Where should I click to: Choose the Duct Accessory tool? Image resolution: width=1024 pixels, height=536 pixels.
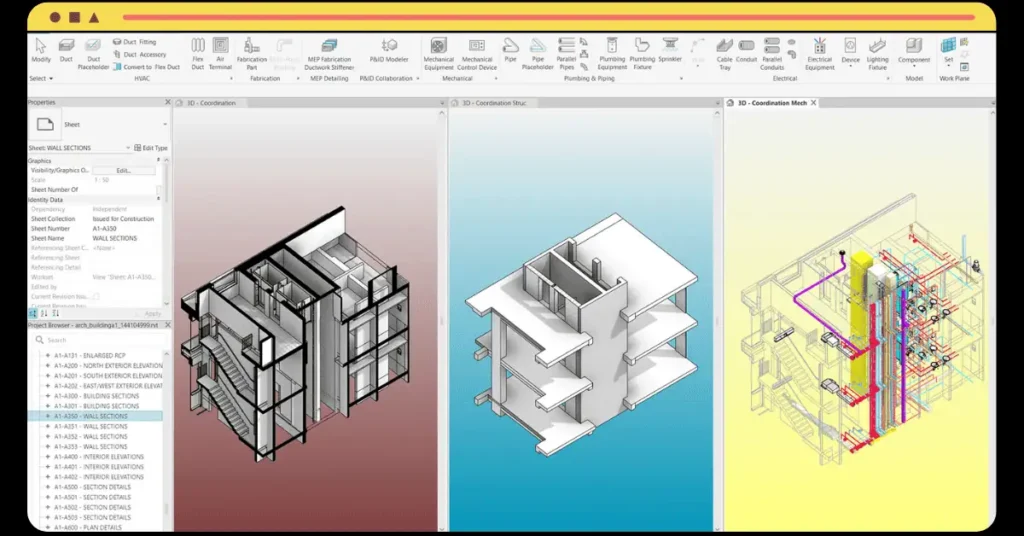tap(140, 54)
